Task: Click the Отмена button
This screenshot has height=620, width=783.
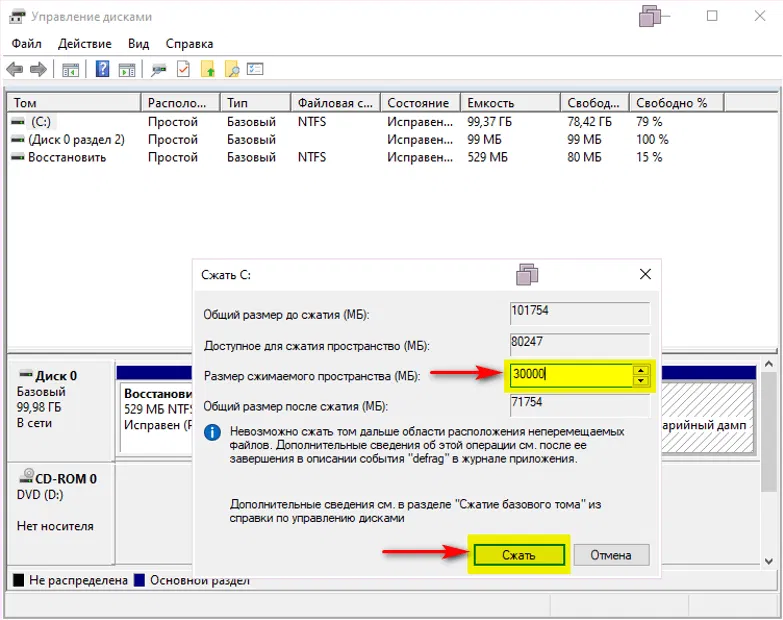Action: pyautogui.click(x=611, y=555)
